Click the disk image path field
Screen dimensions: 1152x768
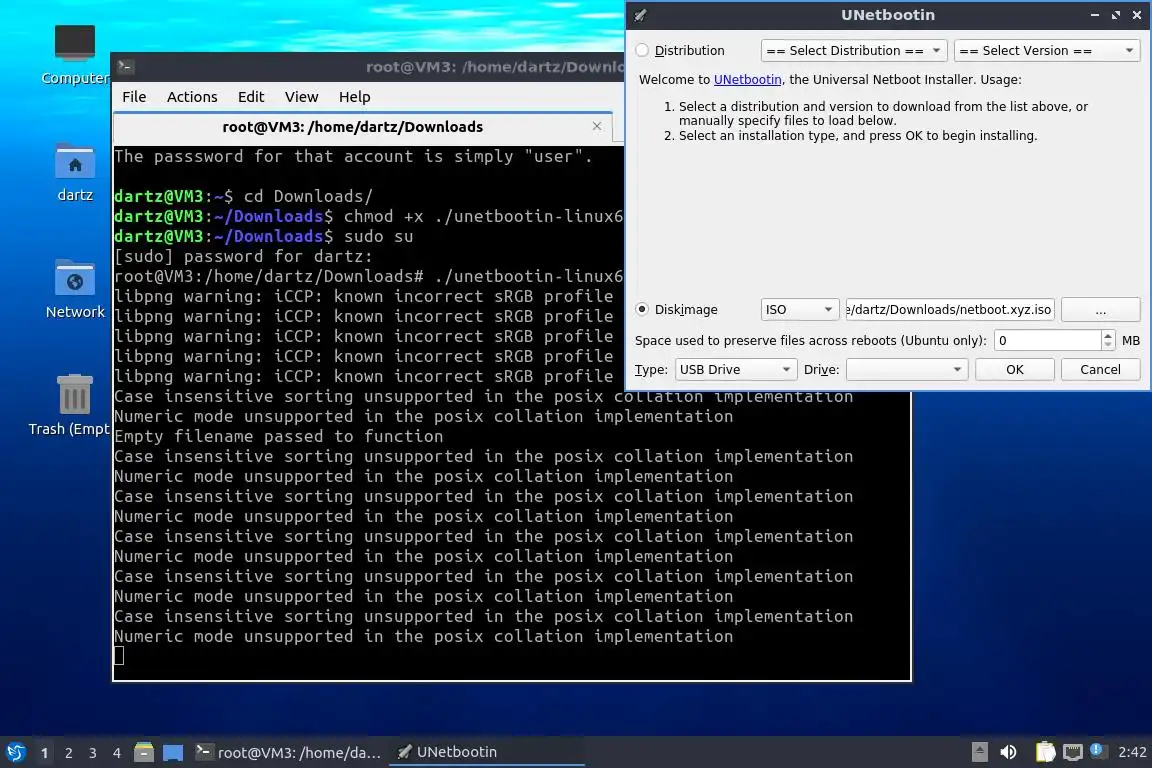950,309
